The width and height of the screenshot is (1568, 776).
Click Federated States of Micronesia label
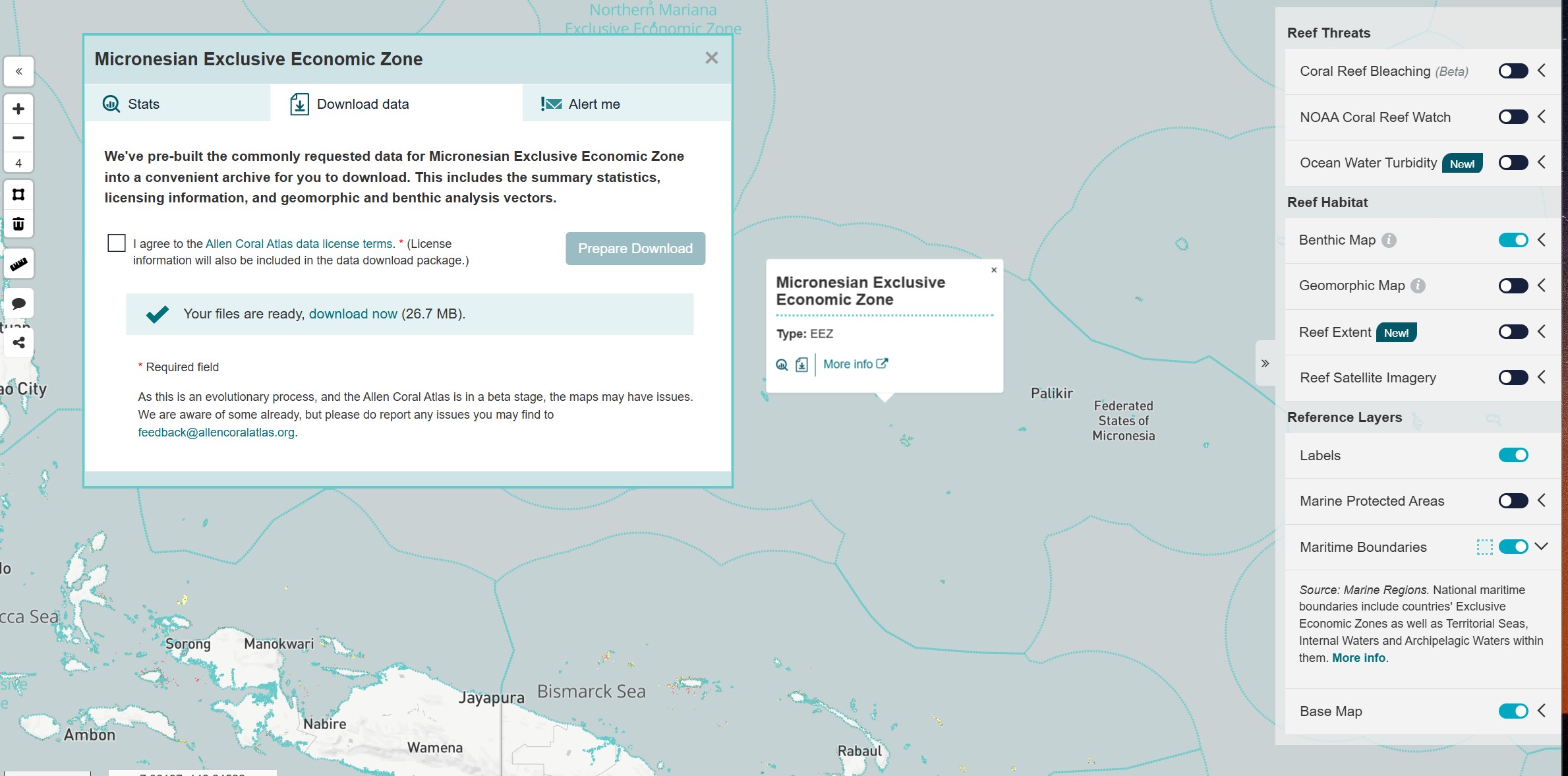(x=1124, y=421)
